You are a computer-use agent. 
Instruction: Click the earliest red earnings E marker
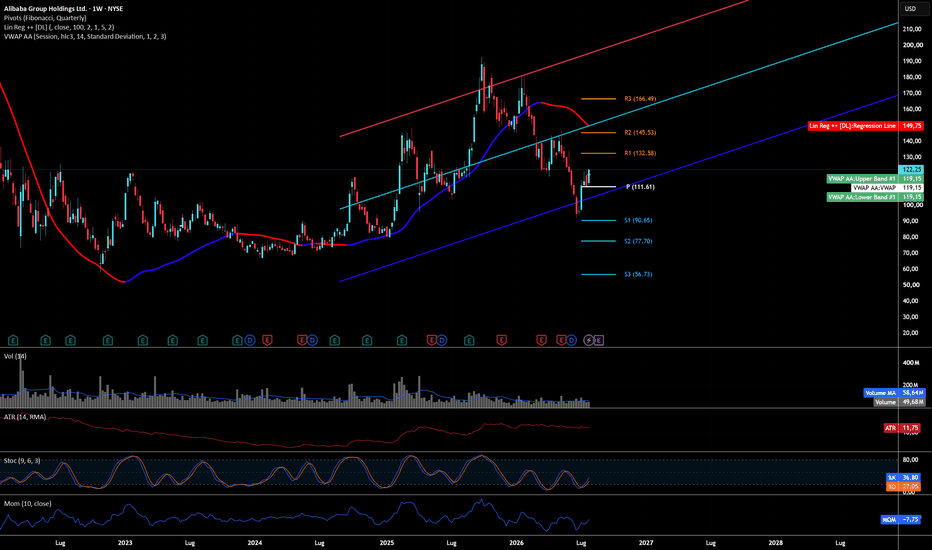[x=267, y=340]
